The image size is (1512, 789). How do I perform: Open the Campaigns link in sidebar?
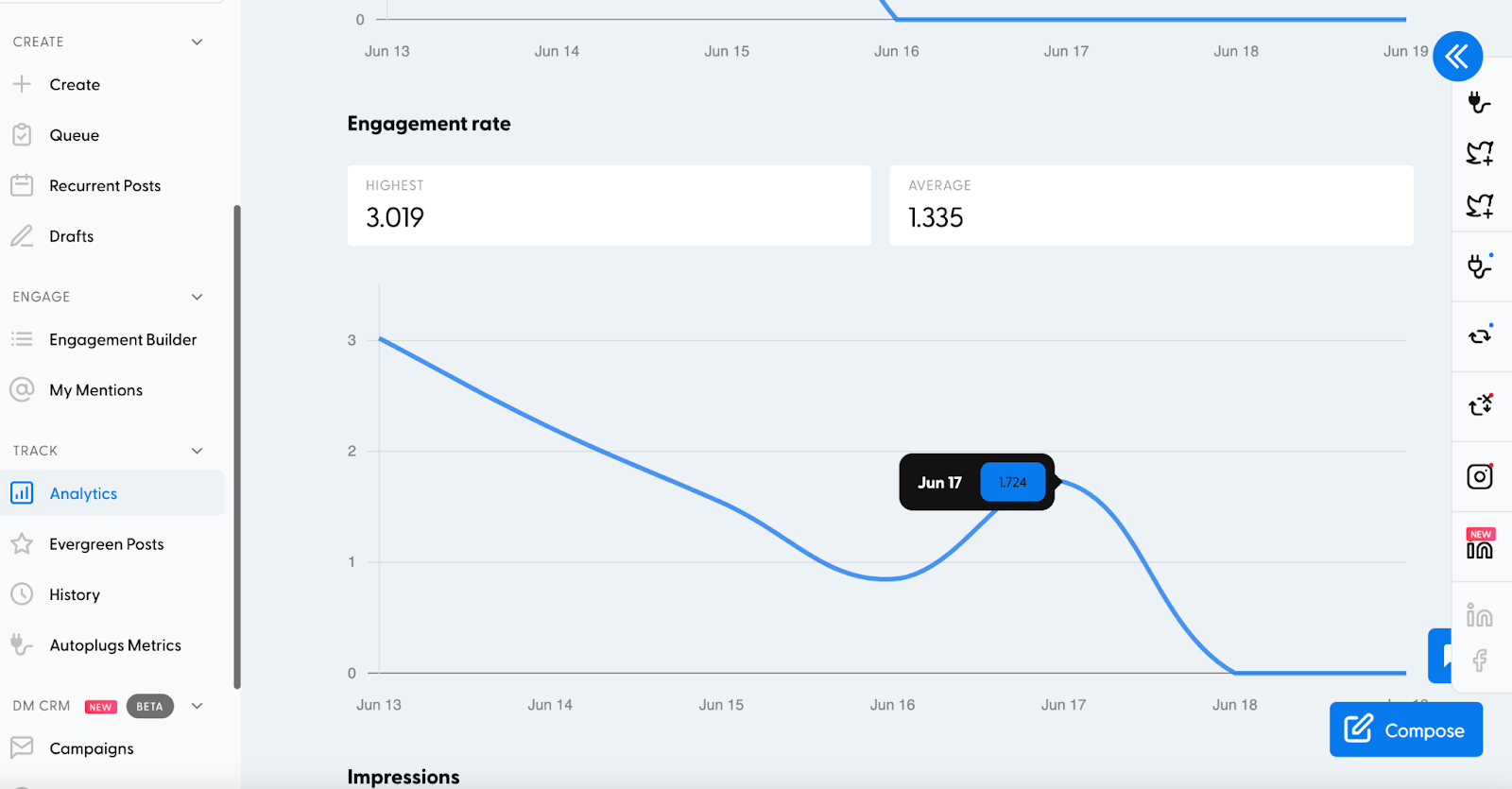[x=91, y=748]
